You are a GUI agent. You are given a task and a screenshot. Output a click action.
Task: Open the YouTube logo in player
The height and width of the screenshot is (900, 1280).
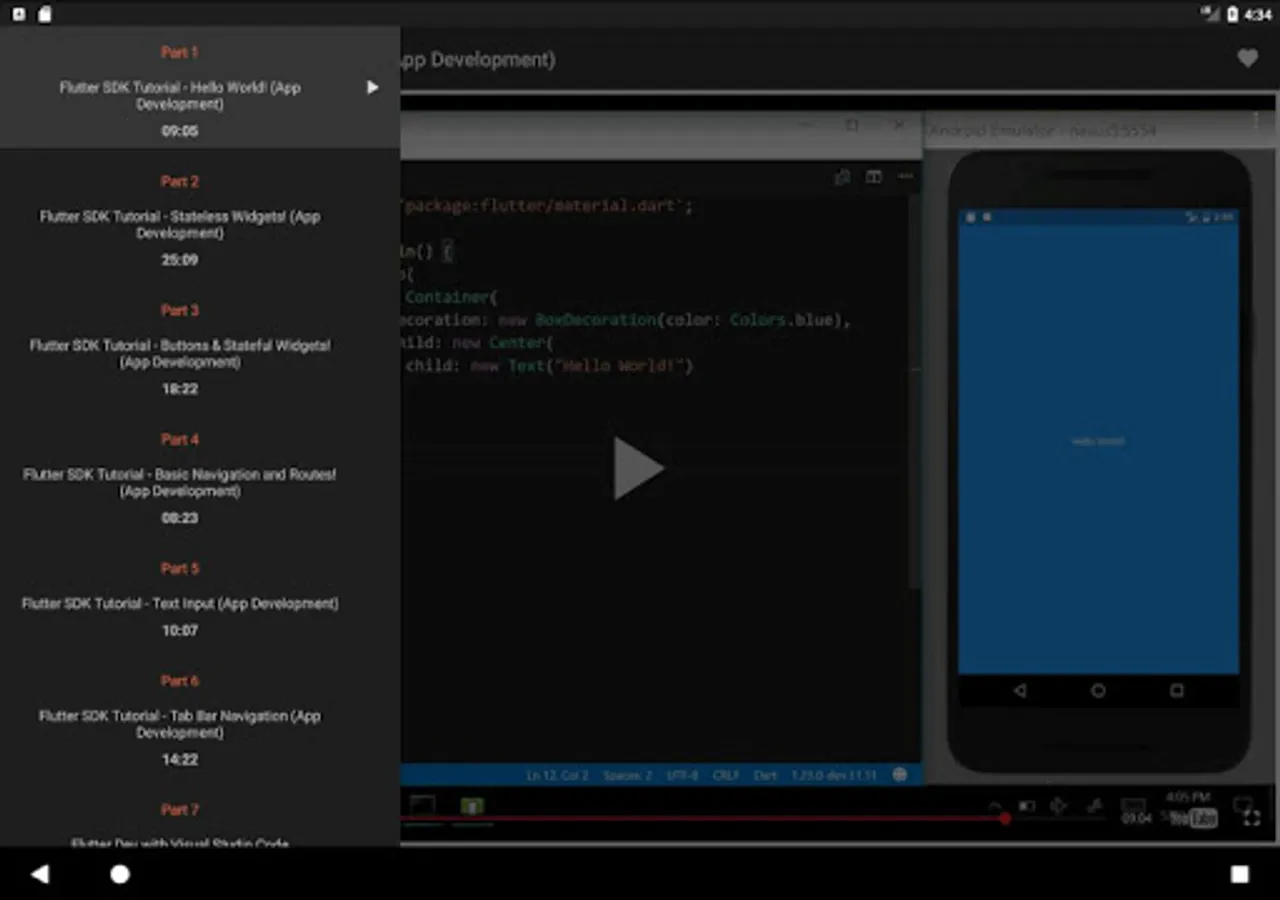[x=1193, y=819]
